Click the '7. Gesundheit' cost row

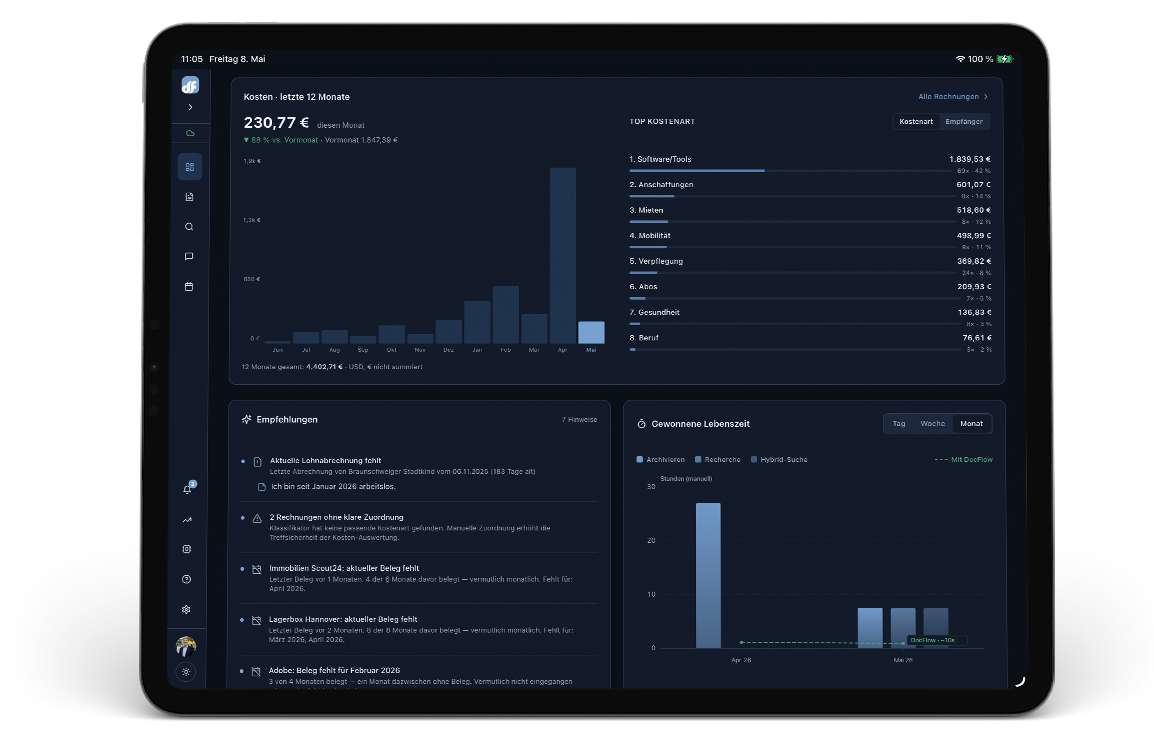tap(810, 318)
